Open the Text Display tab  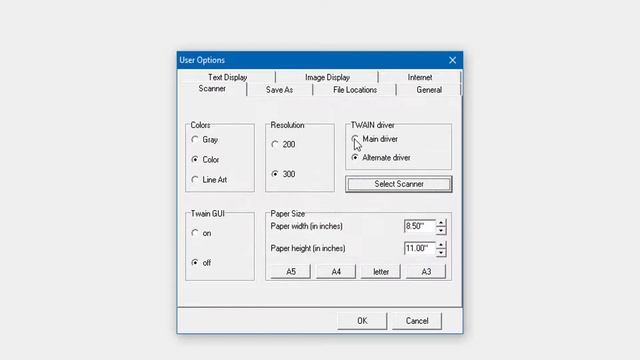click(x=227, y=77)
